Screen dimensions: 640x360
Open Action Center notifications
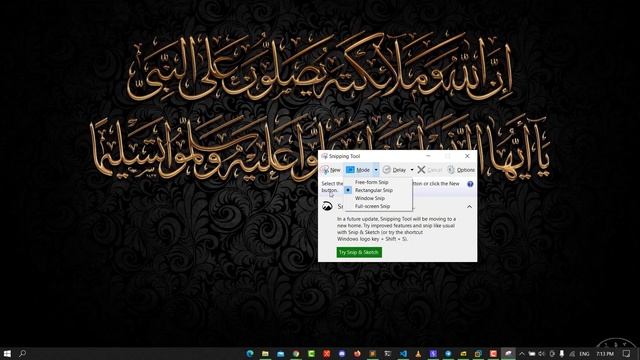tap(627, 354)
